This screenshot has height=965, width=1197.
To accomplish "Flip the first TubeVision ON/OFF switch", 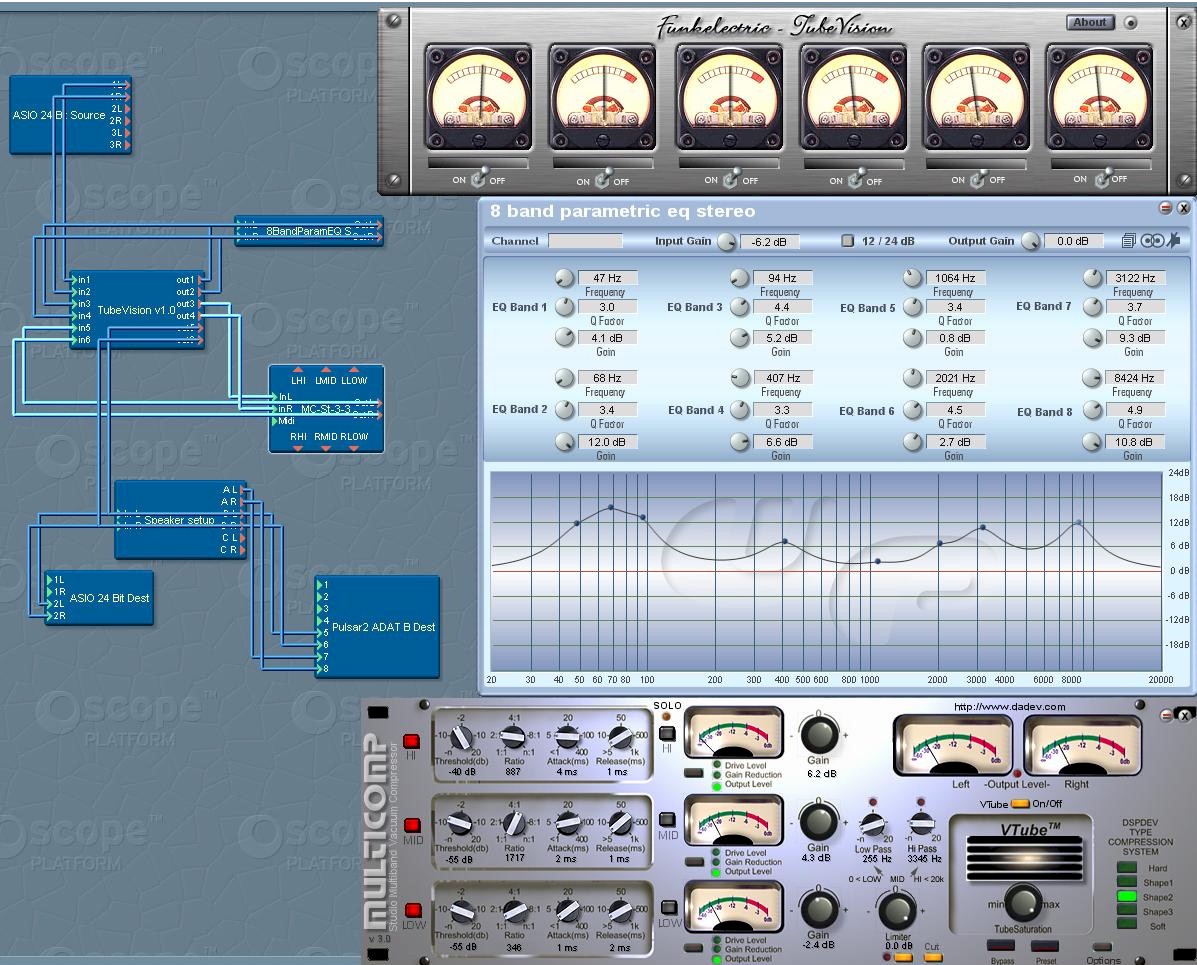I will (x=479, y=179).
